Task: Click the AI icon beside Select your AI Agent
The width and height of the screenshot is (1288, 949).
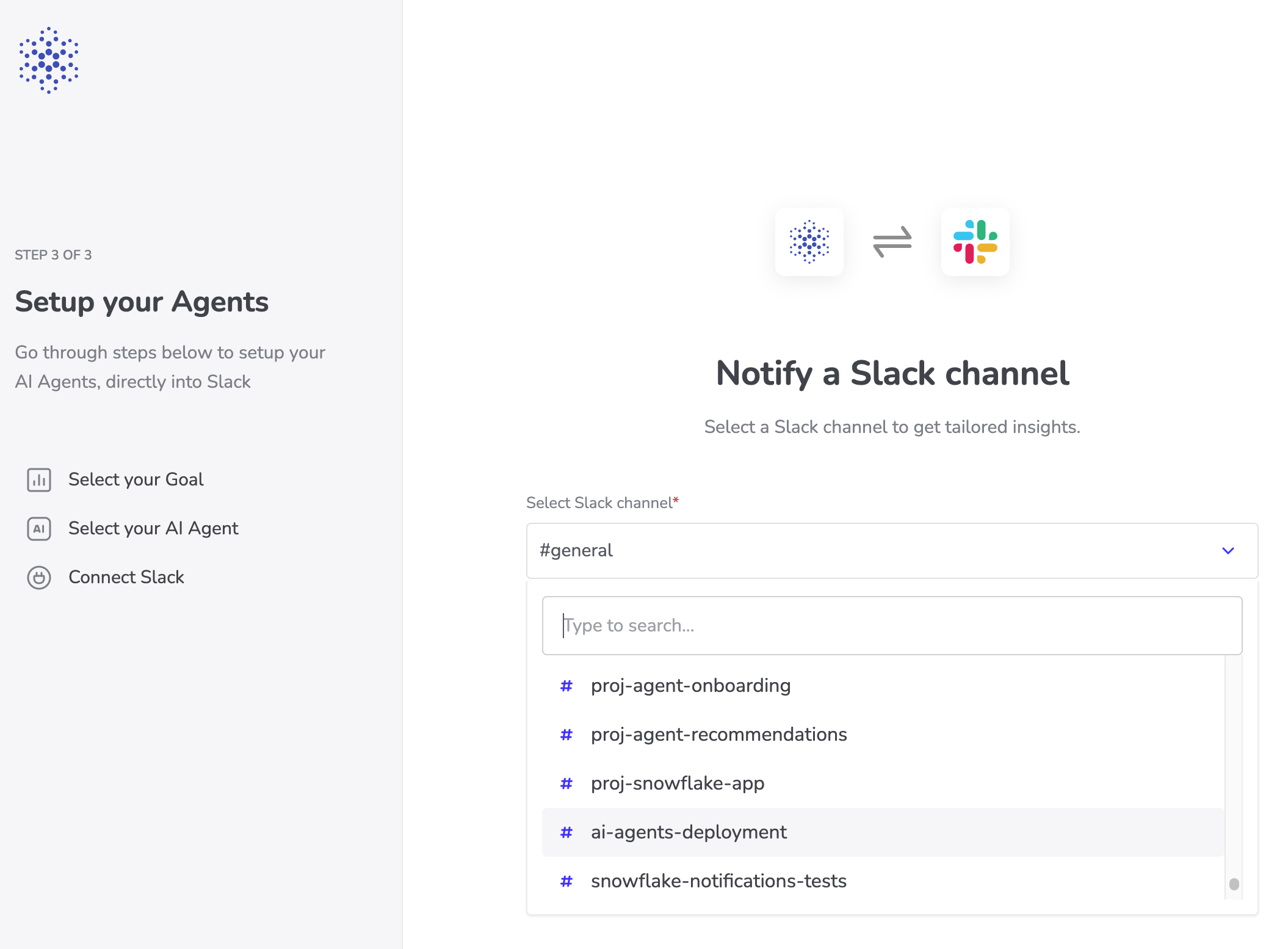Action: tap(39, 529)
